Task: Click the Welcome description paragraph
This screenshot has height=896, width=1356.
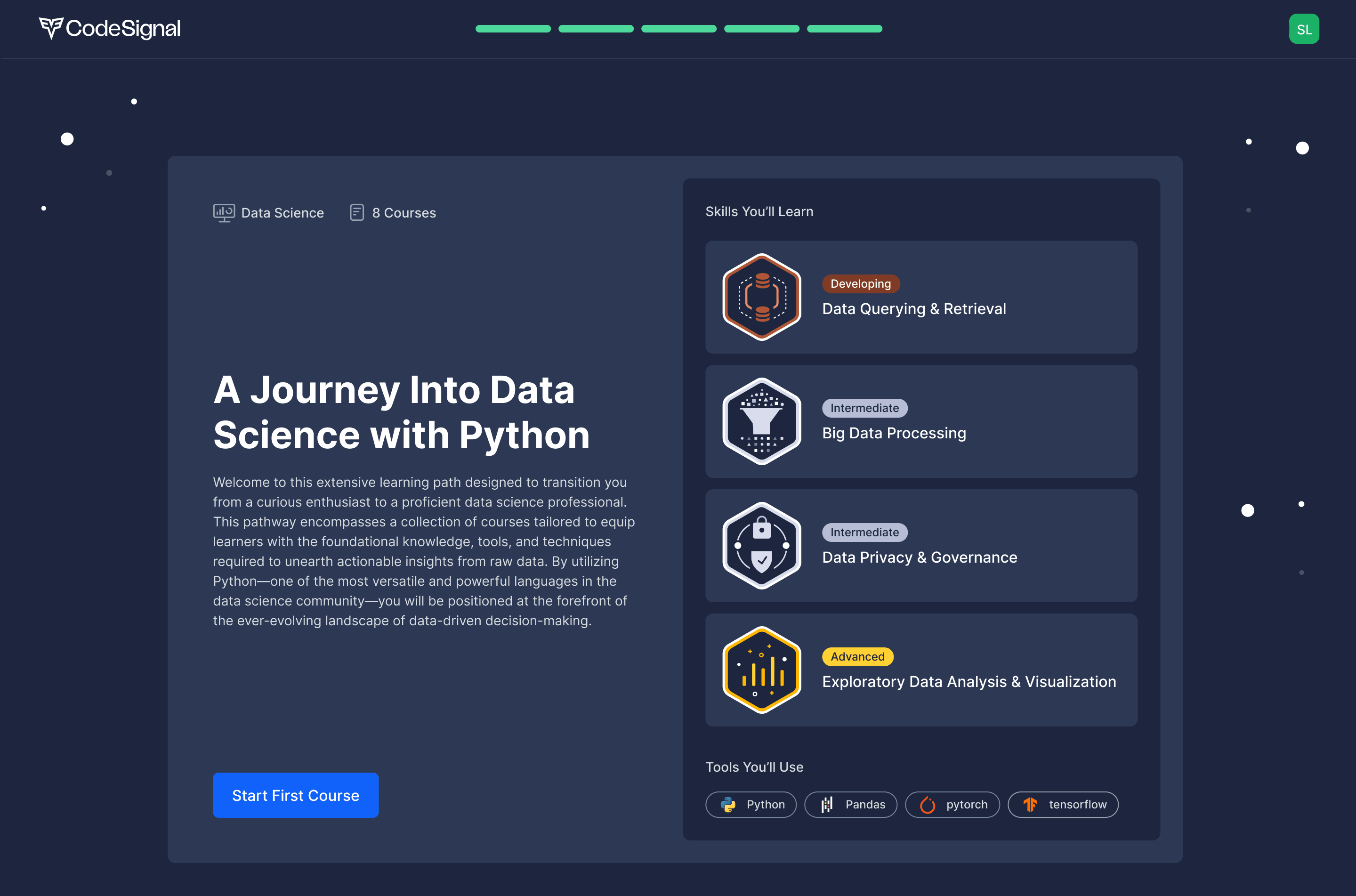Action: click(x=424, y=551)
